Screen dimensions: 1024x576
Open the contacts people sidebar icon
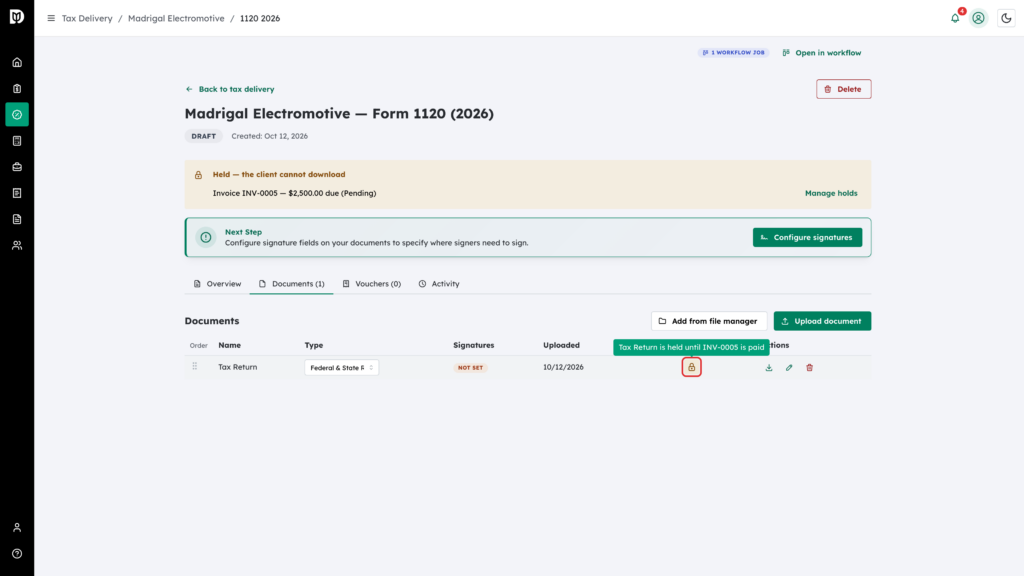(17, 246)
